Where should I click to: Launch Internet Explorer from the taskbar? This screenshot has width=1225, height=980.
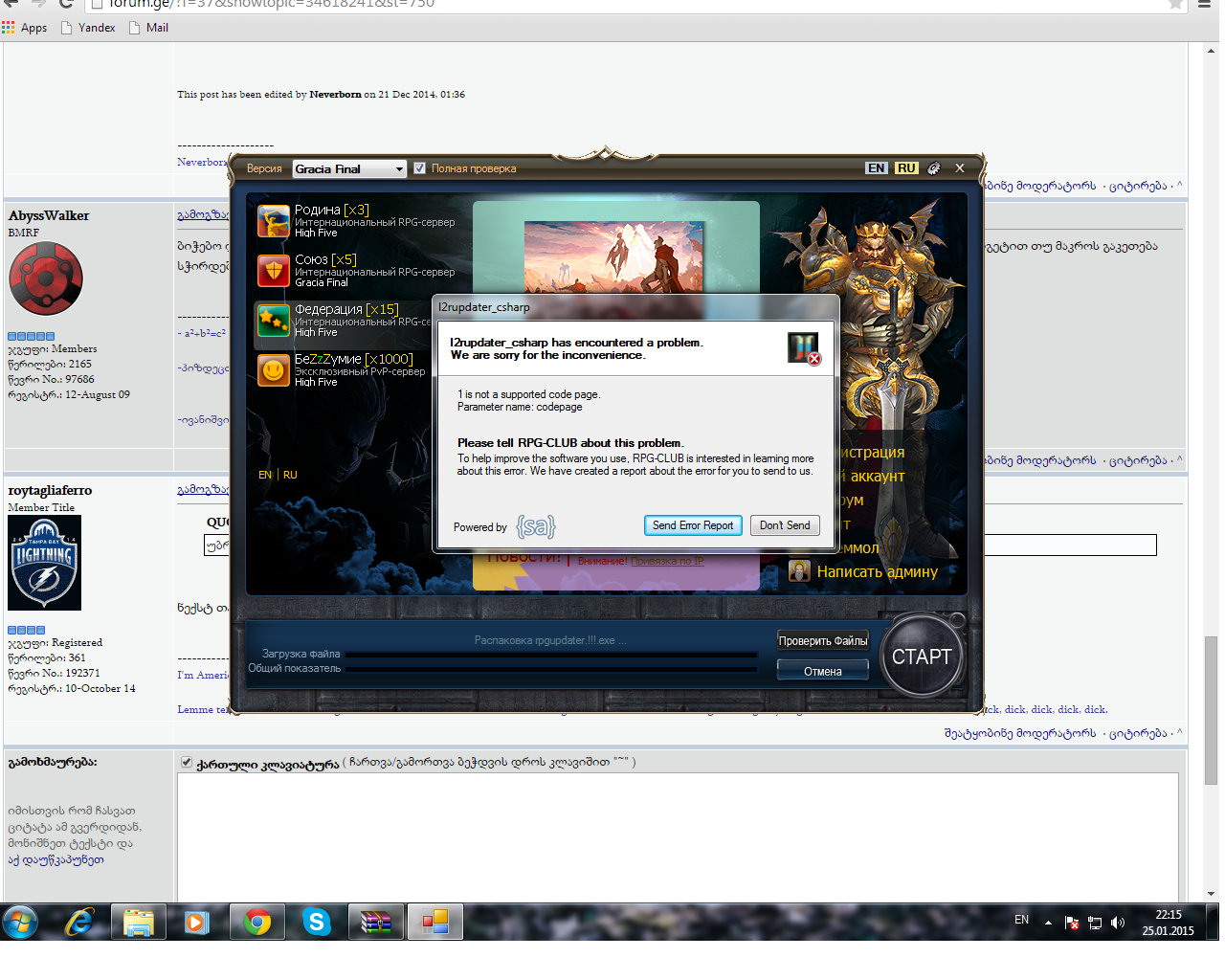coord(79,922)
